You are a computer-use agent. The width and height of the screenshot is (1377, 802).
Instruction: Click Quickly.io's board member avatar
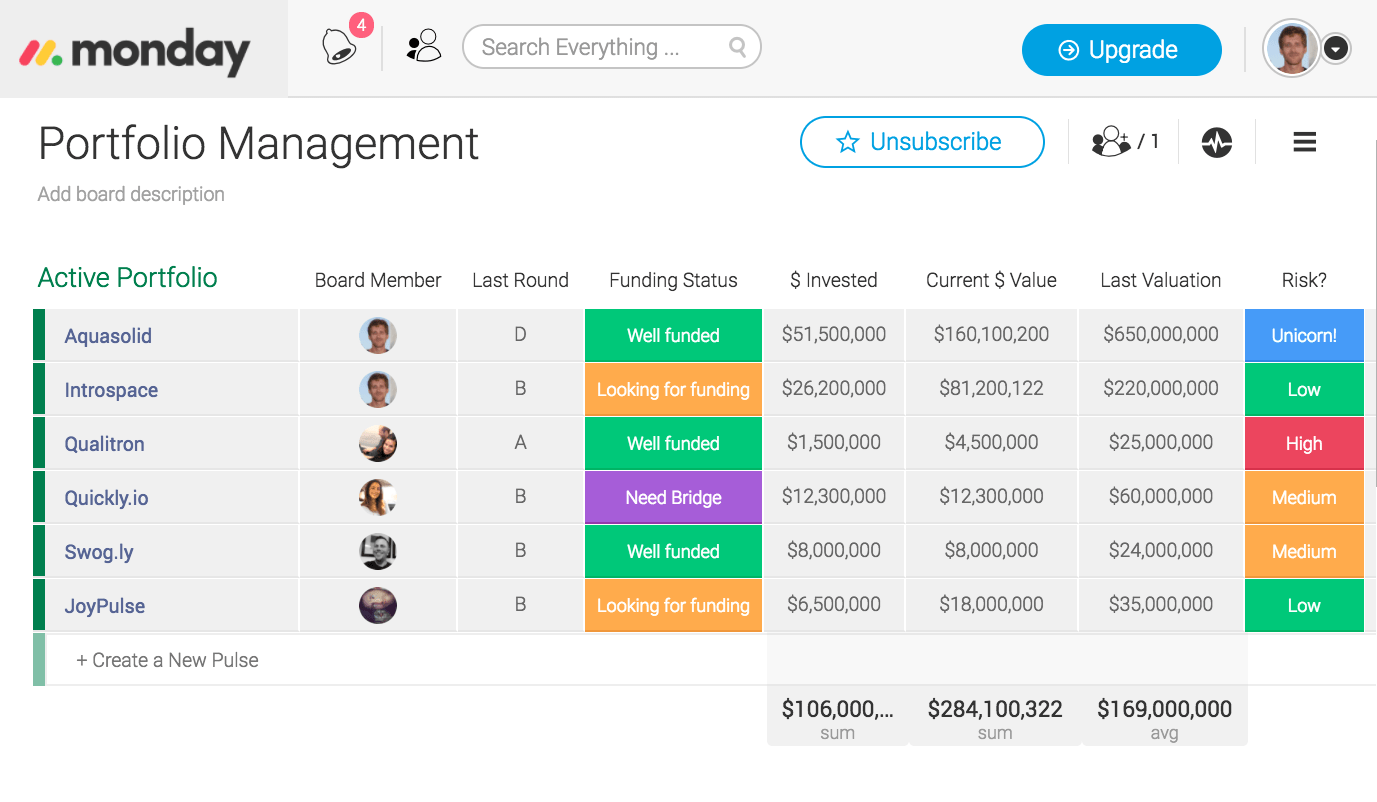378,497
